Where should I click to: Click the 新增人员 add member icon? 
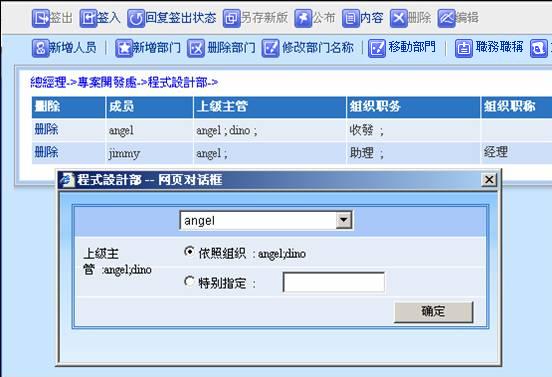(x=40, y=48)
